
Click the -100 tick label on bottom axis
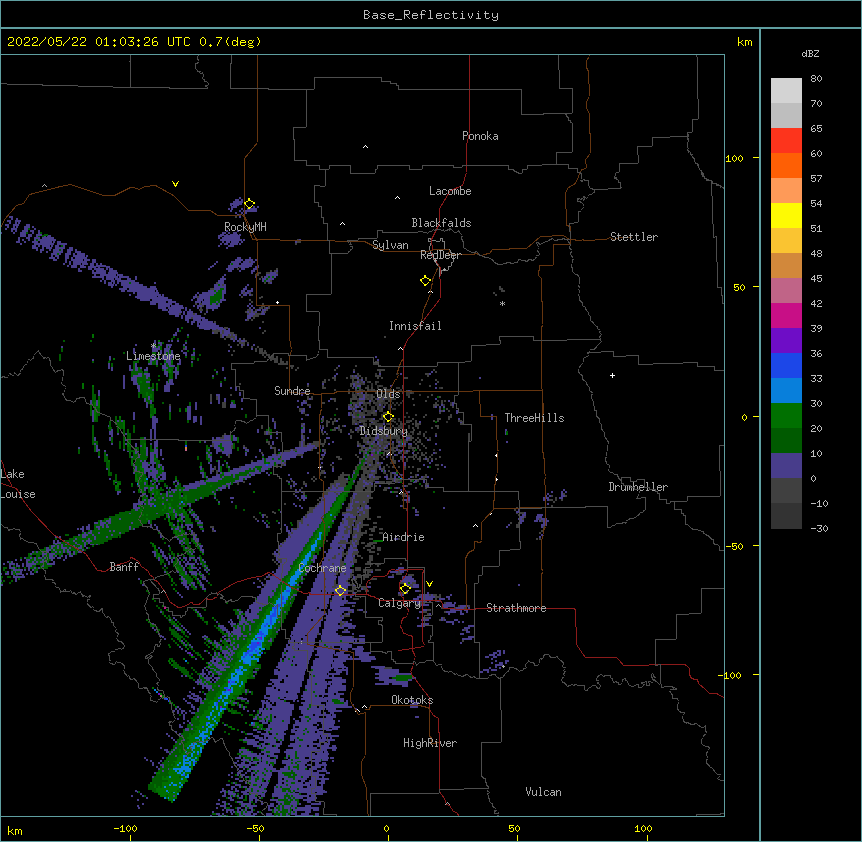tap(125, 828)
